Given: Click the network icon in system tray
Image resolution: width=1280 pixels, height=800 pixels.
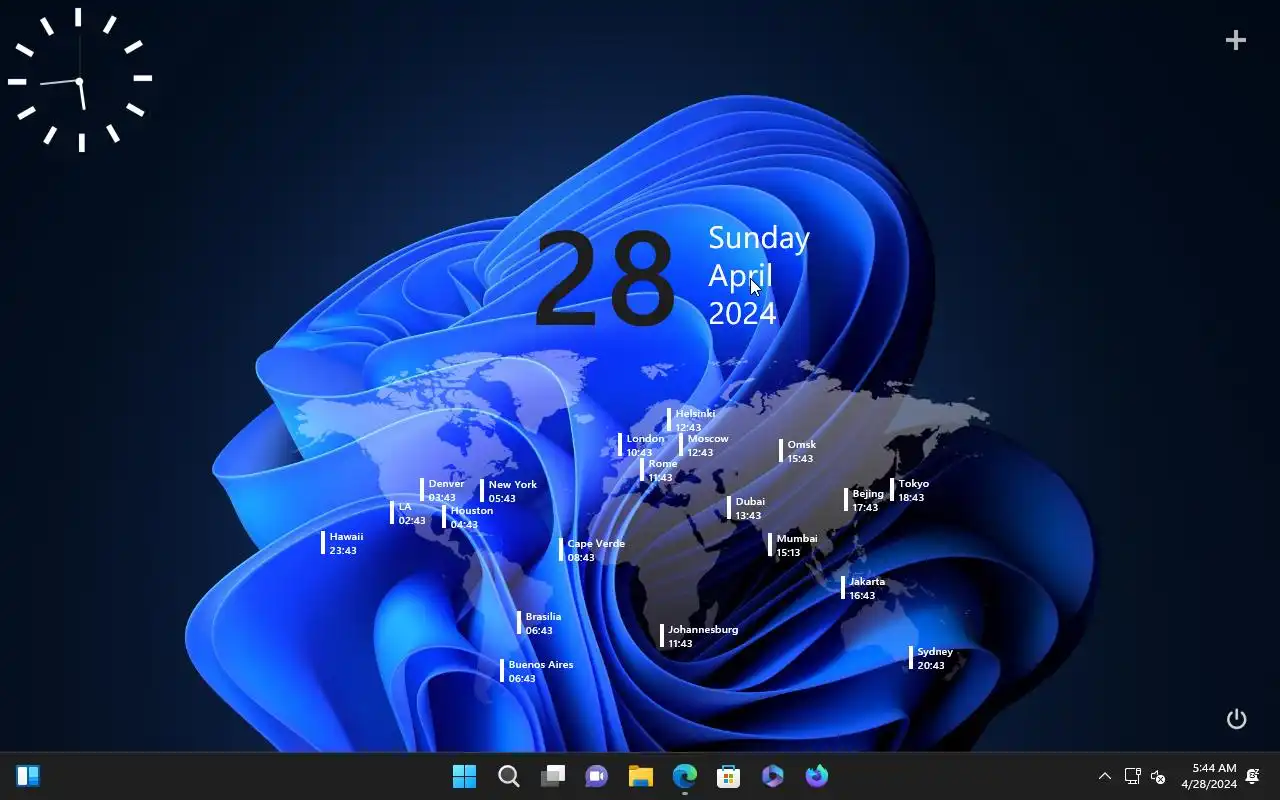Looking at the screenshot, I should (1132, 776).
